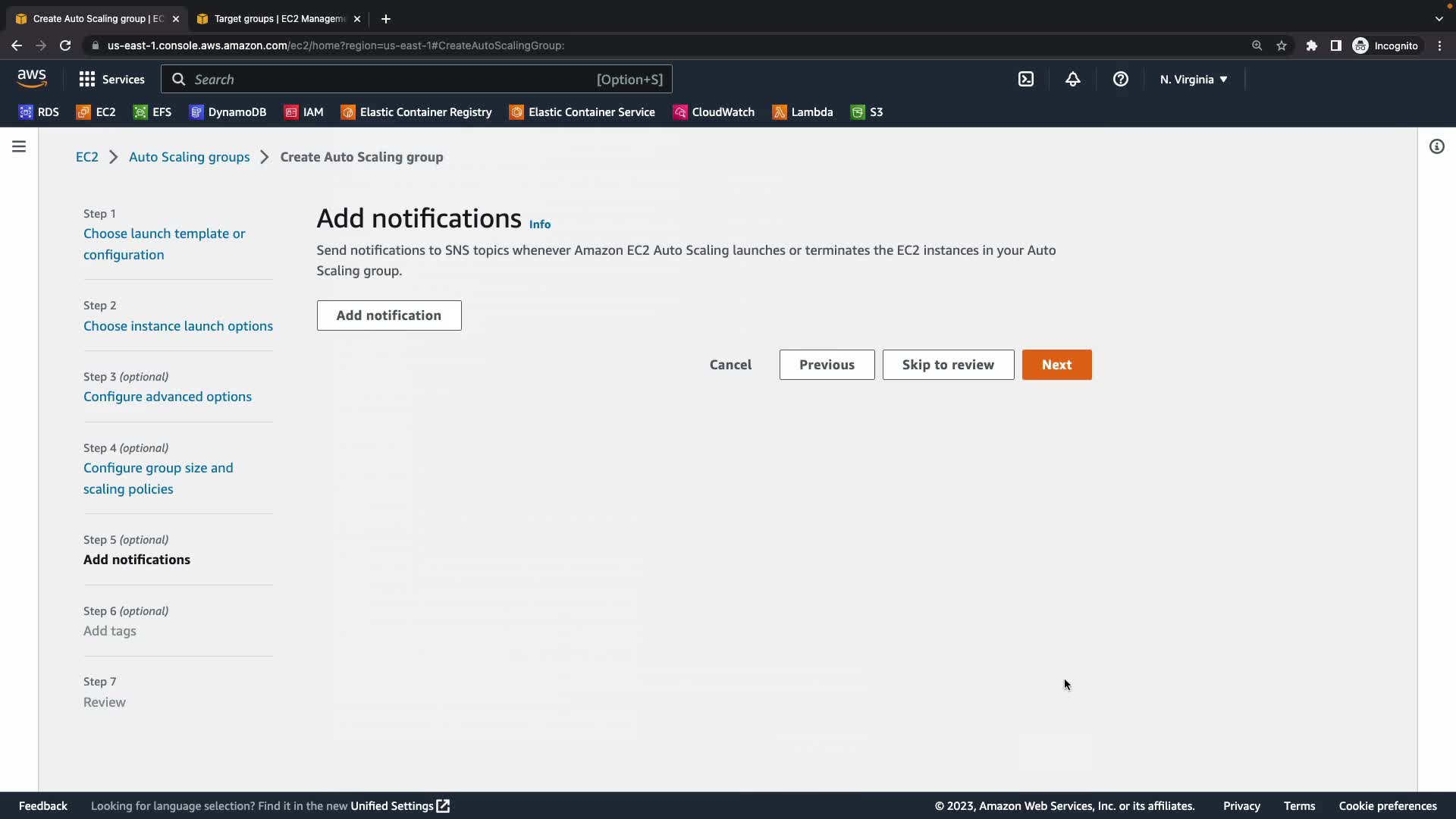The width and height of the screenshot is (1456, 819).
Task: Expand the N. Virginia region dropdown
Action: (x=1193, y=79)
